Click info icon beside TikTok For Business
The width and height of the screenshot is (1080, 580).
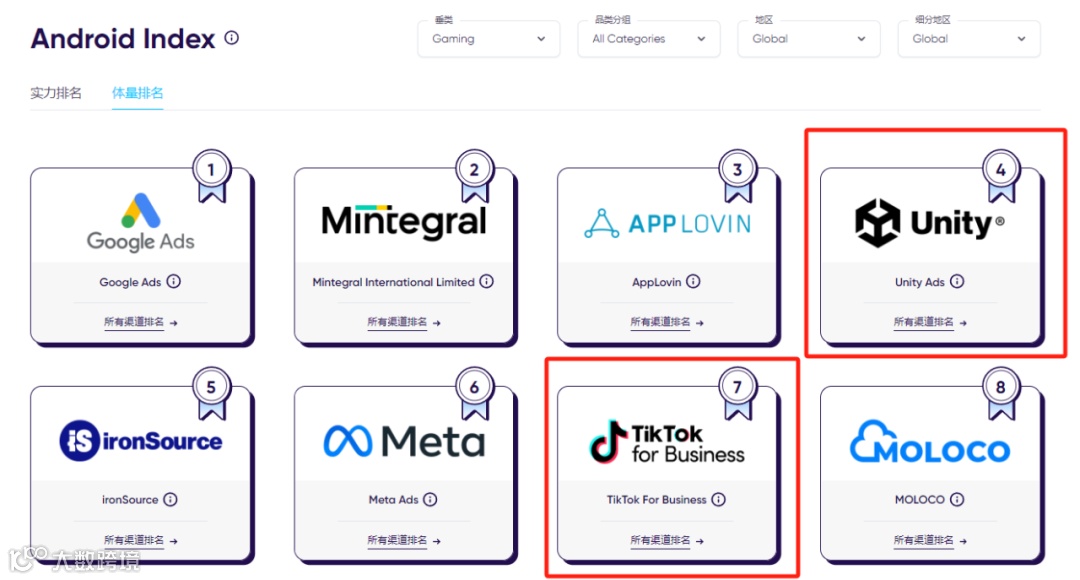[x=718, y=499]
